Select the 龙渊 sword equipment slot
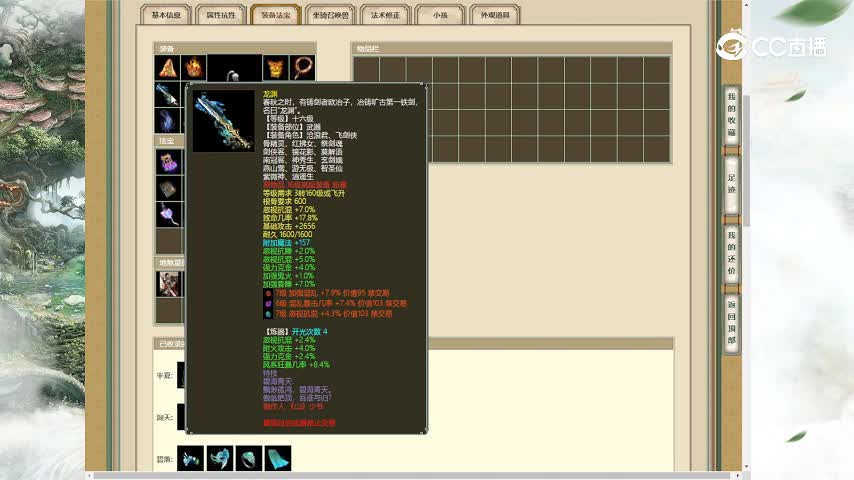The height and width of the screenshot is (480, 854). click(167, 94)
